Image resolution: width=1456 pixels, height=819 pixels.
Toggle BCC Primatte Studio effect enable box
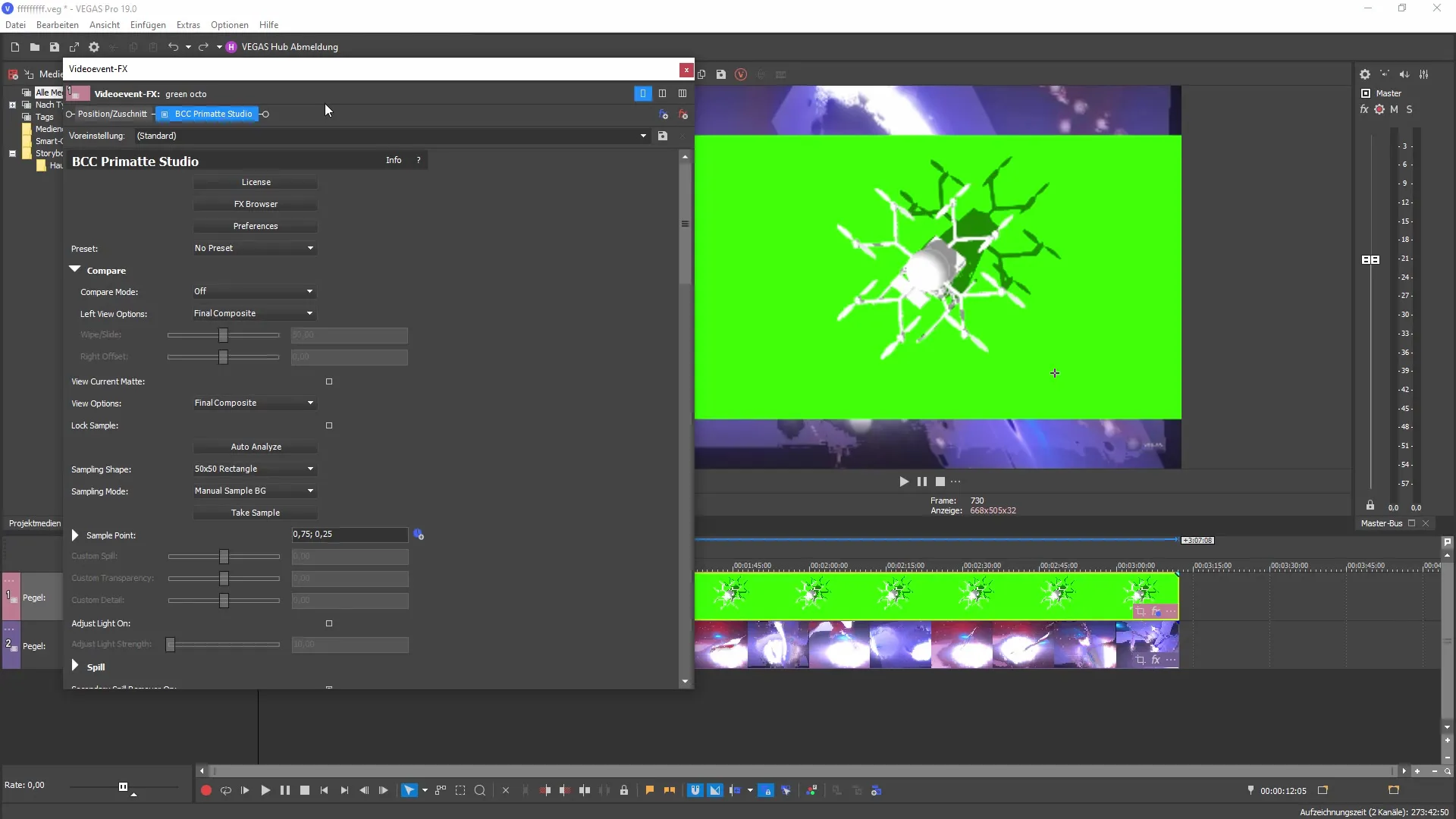165,115
